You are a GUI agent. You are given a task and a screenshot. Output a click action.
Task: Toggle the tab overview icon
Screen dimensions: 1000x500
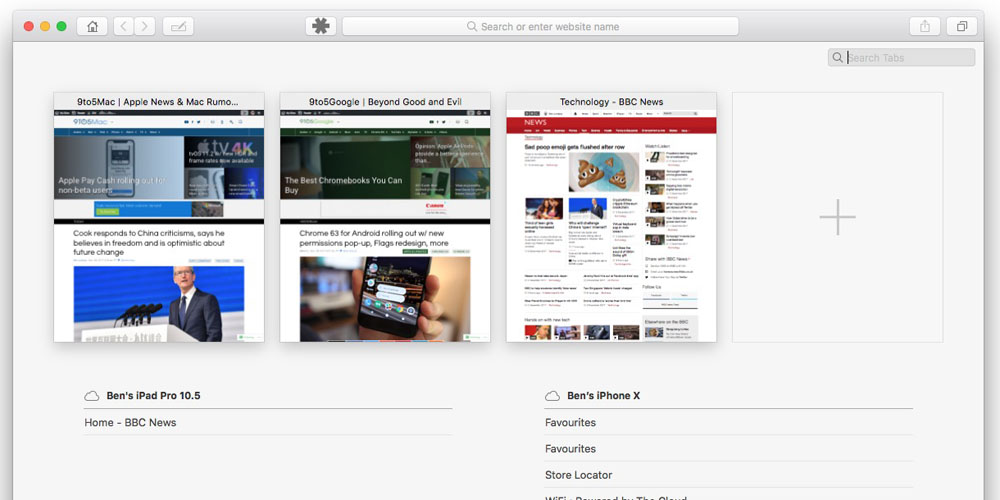click(x=961, y=26)
